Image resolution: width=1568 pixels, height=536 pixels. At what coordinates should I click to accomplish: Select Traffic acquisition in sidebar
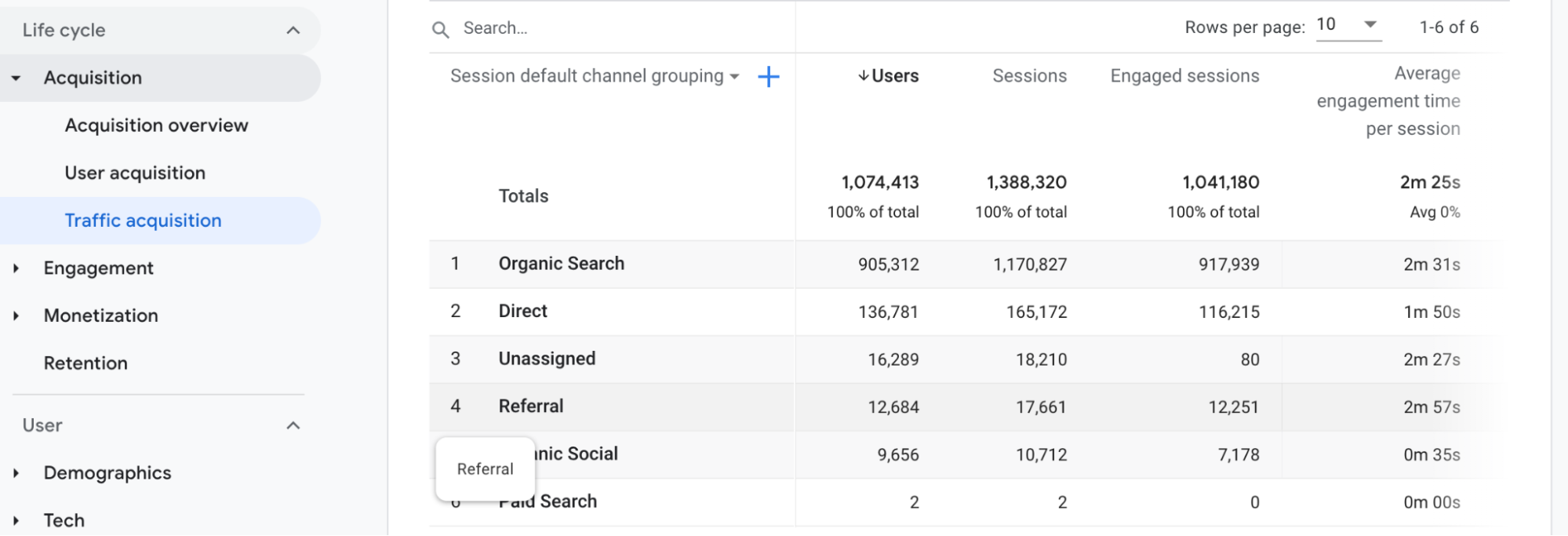pos(143,221)
